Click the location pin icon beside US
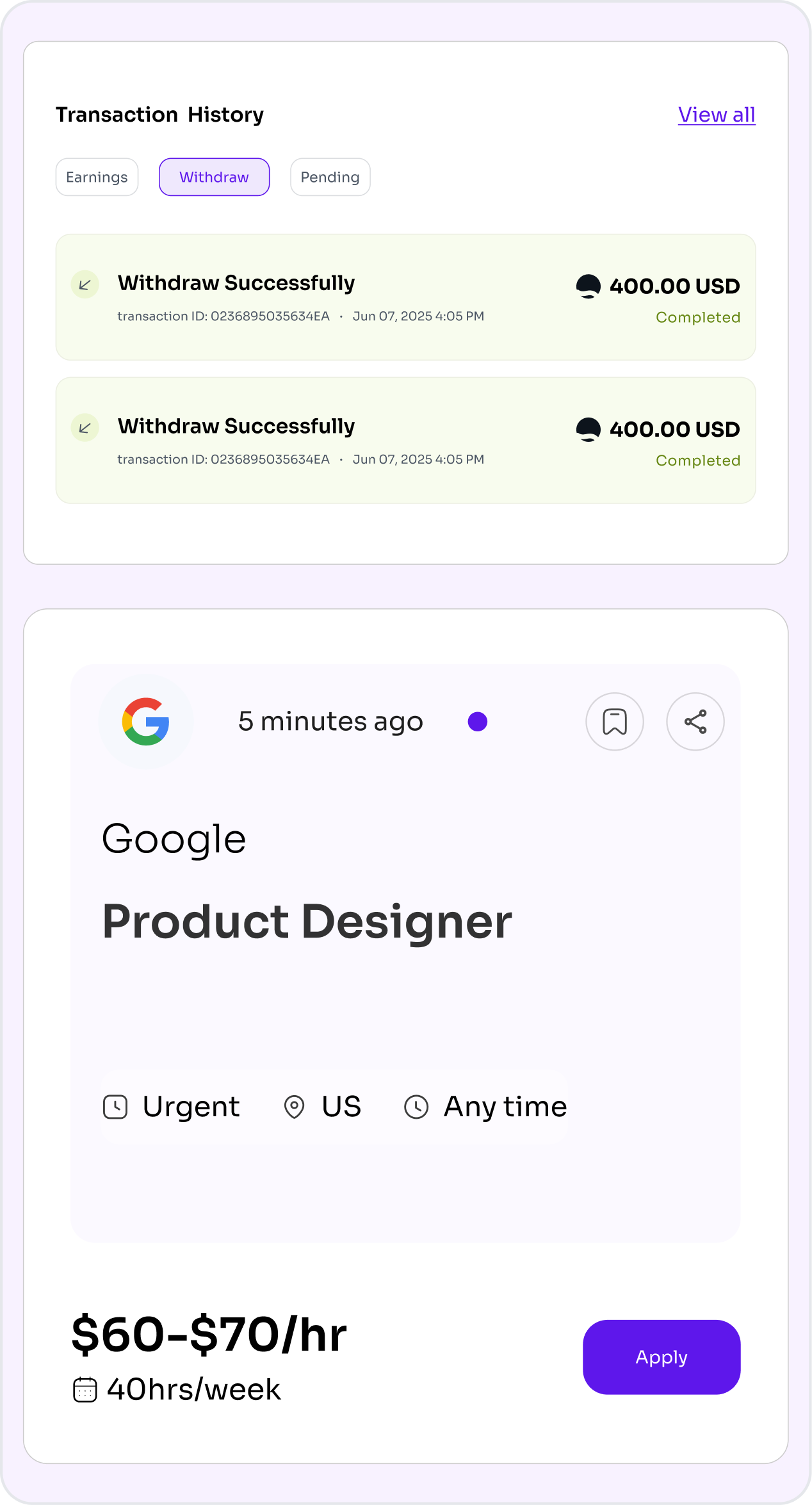The image size is (812, 1505). pos(294,1107)
